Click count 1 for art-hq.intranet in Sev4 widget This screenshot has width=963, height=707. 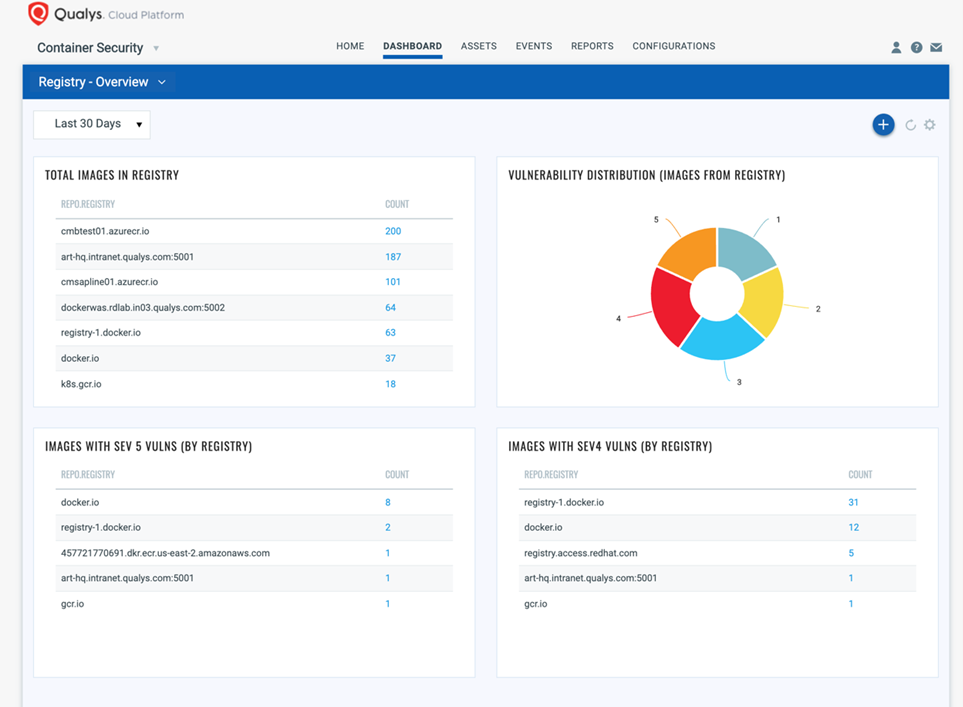(851, 579)
